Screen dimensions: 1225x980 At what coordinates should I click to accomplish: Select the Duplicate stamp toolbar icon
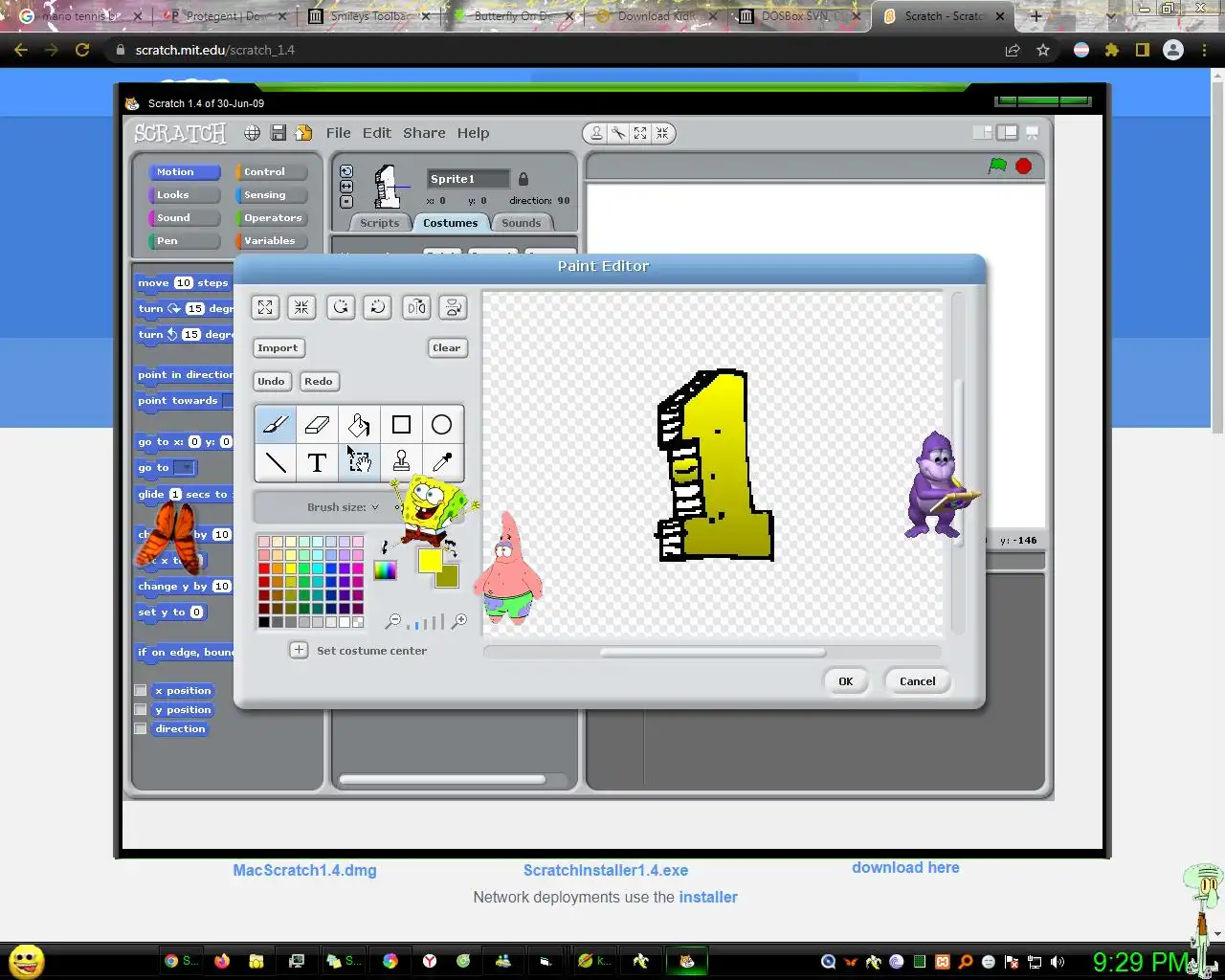(x=596, y=133)
